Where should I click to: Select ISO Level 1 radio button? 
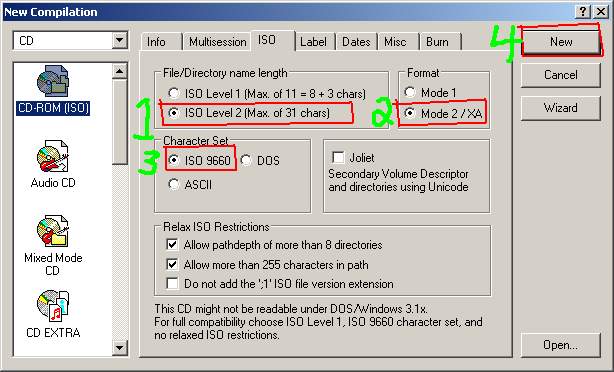(x=173, y=93)
